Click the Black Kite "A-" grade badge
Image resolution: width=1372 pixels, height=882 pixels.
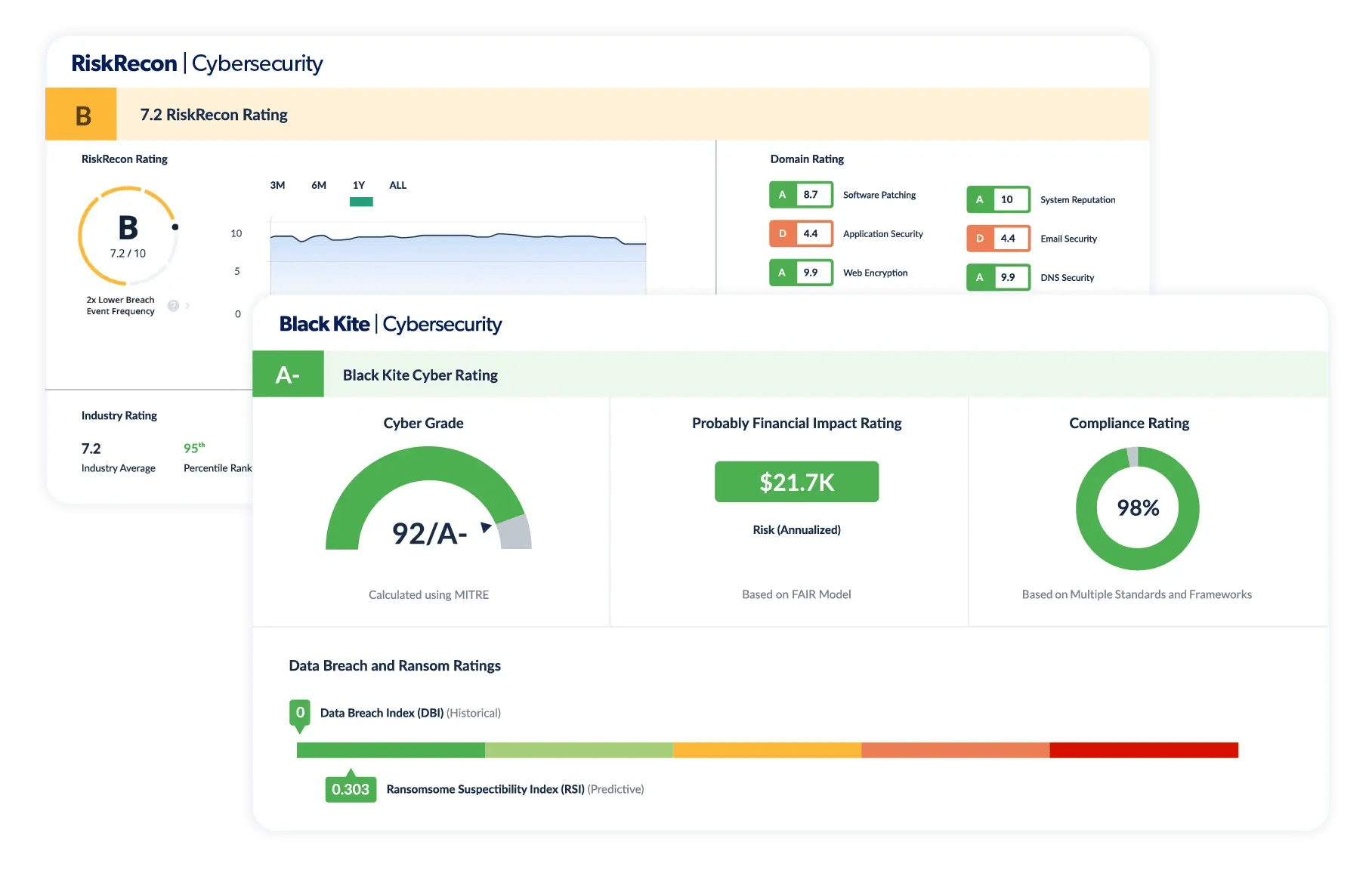click(288, 374)
